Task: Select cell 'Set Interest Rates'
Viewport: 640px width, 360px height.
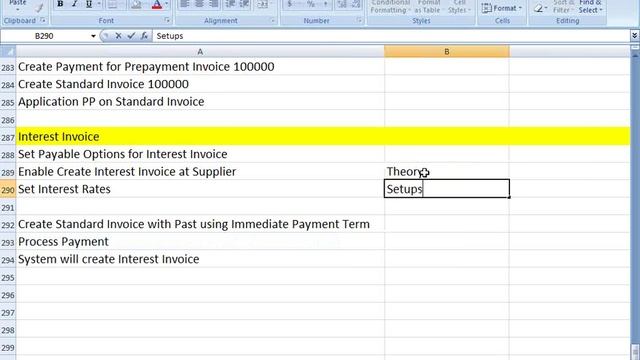Action: tap(200, 189)
